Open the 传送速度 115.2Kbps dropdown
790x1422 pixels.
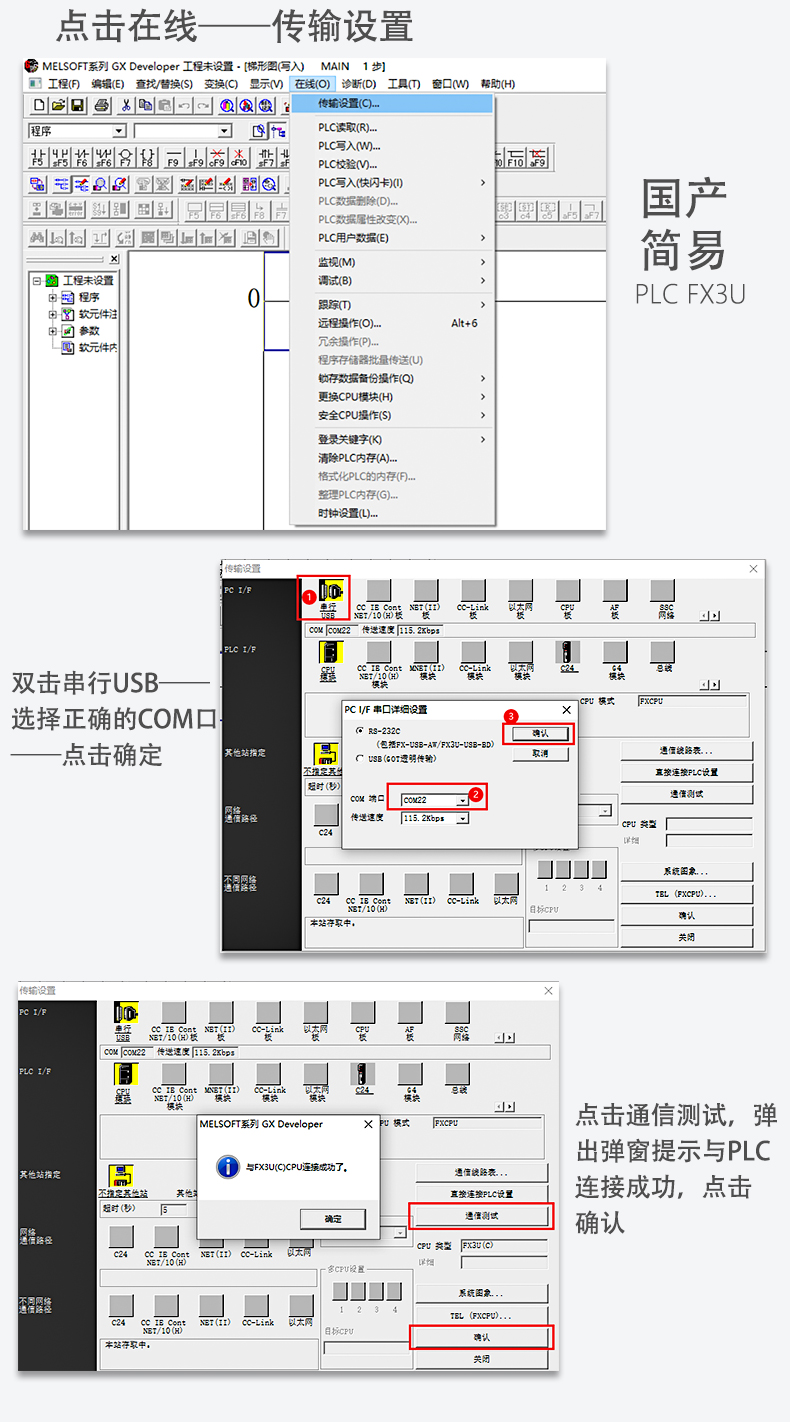[462, 818]
